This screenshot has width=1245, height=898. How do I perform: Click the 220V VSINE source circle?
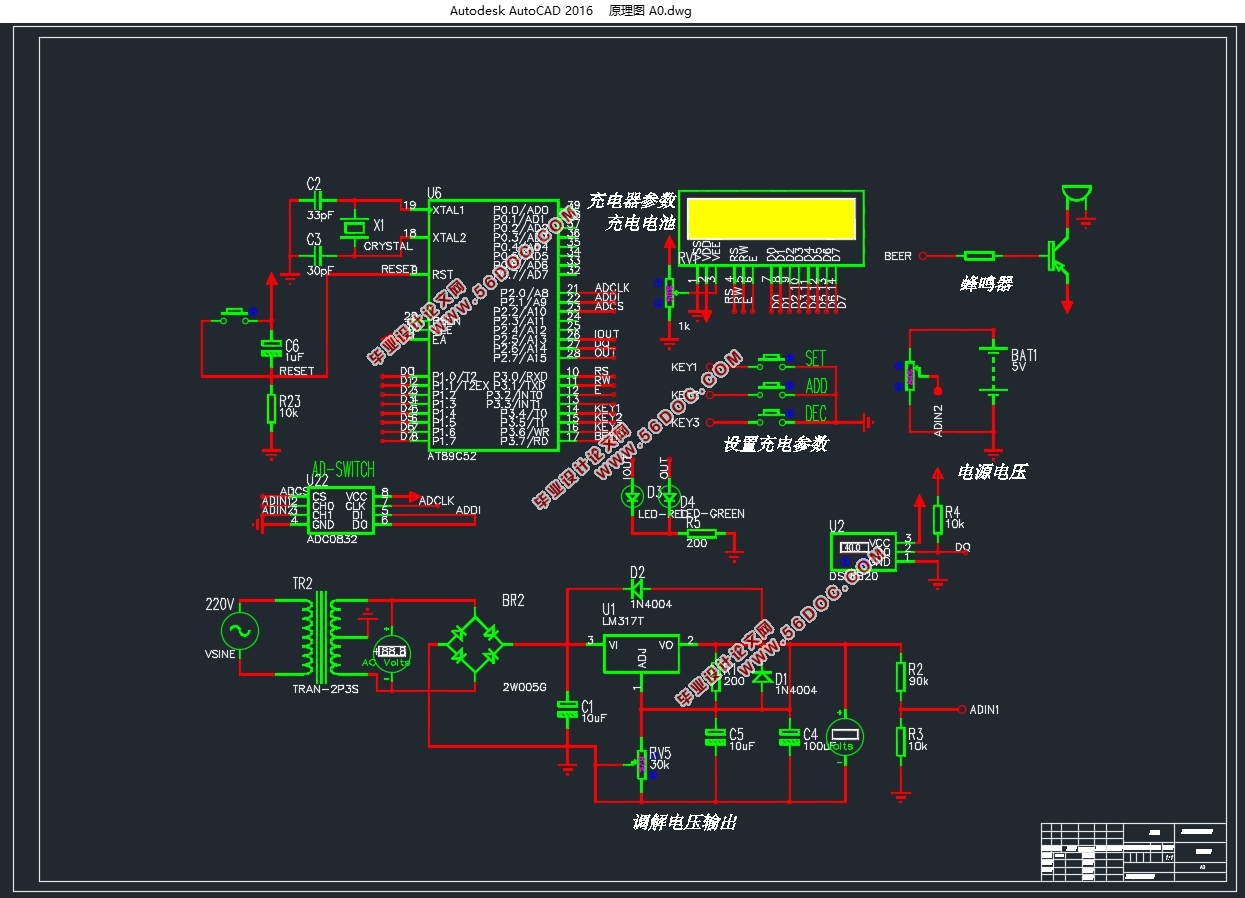(x=240, y=632)
